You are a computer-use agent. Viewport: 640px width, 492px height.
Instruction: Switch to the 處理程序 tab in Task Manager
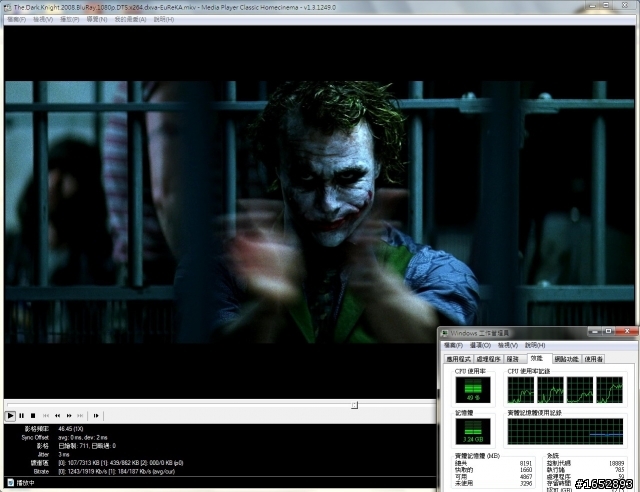[489, 359]
